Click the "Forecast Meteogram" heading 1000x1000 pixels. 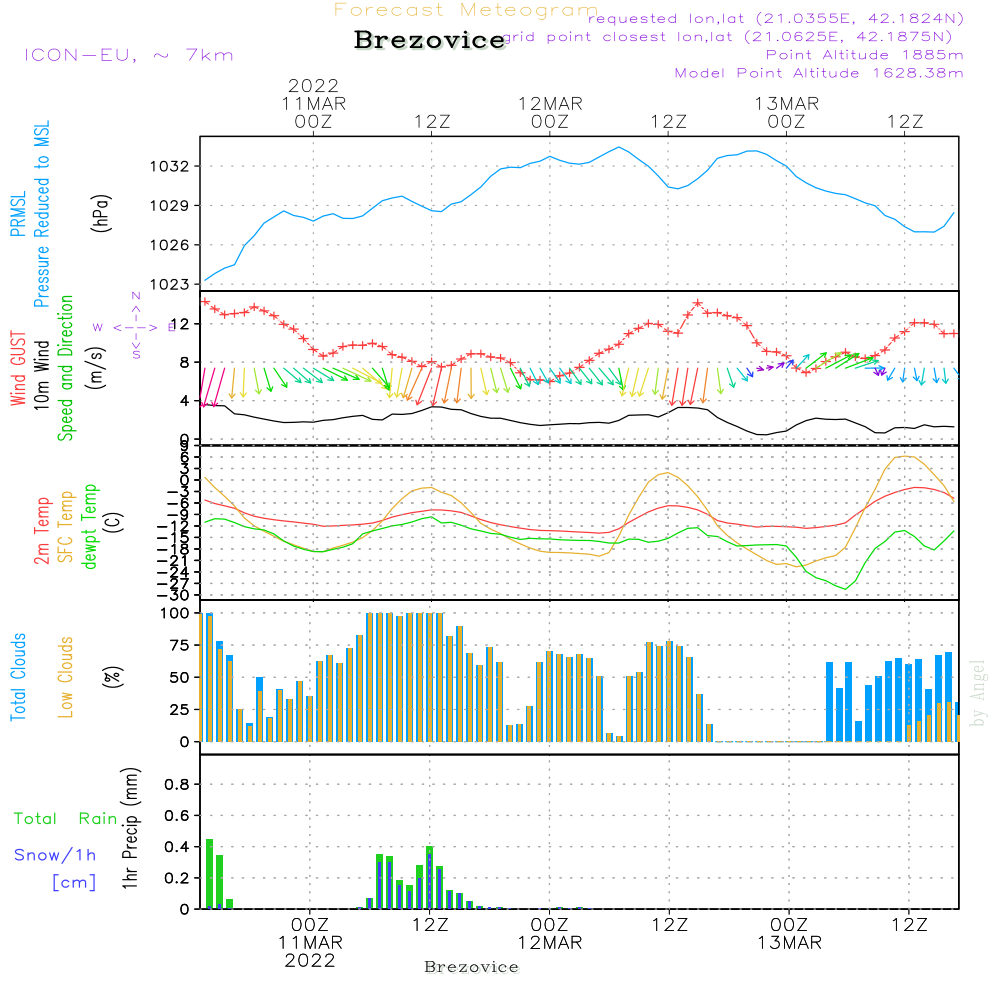pyautogui.click(x=466, y=10)
